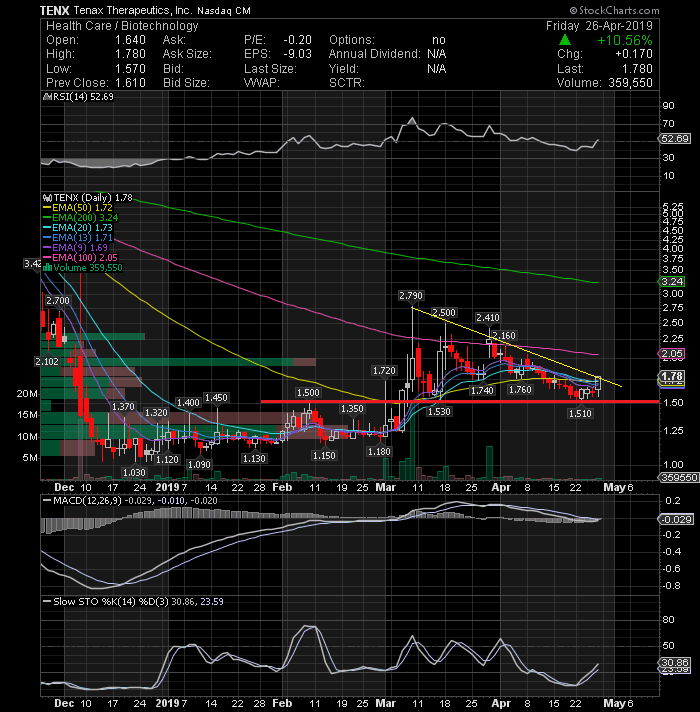Click the Volume 359,550 legend entry
This screenshot has height=712, width=700.
pyautogui.click(x=83, y=267)
